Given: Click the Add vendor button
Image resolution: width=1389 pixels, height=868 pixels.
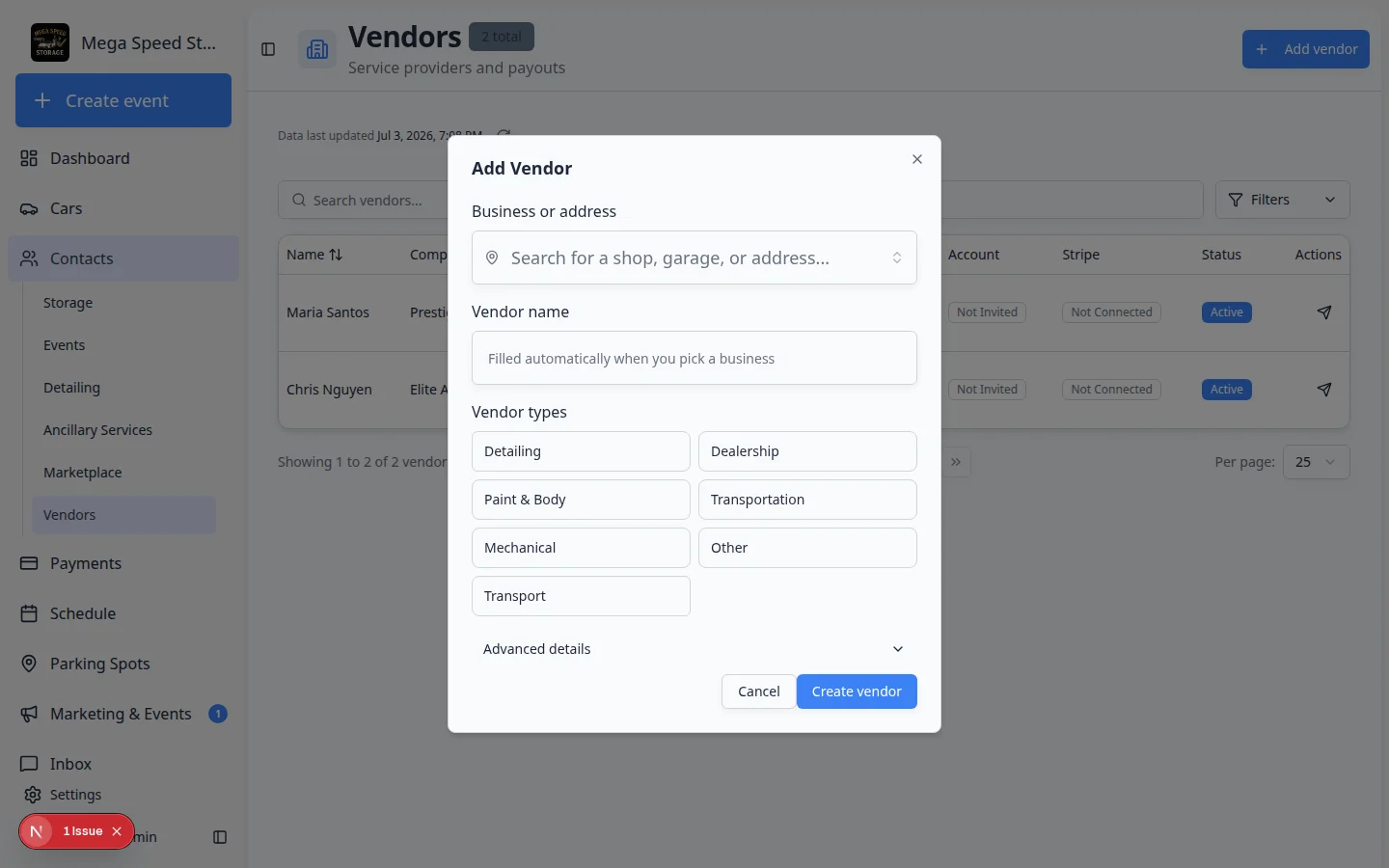Looking at the screenshot, I should coord(1306,49).
